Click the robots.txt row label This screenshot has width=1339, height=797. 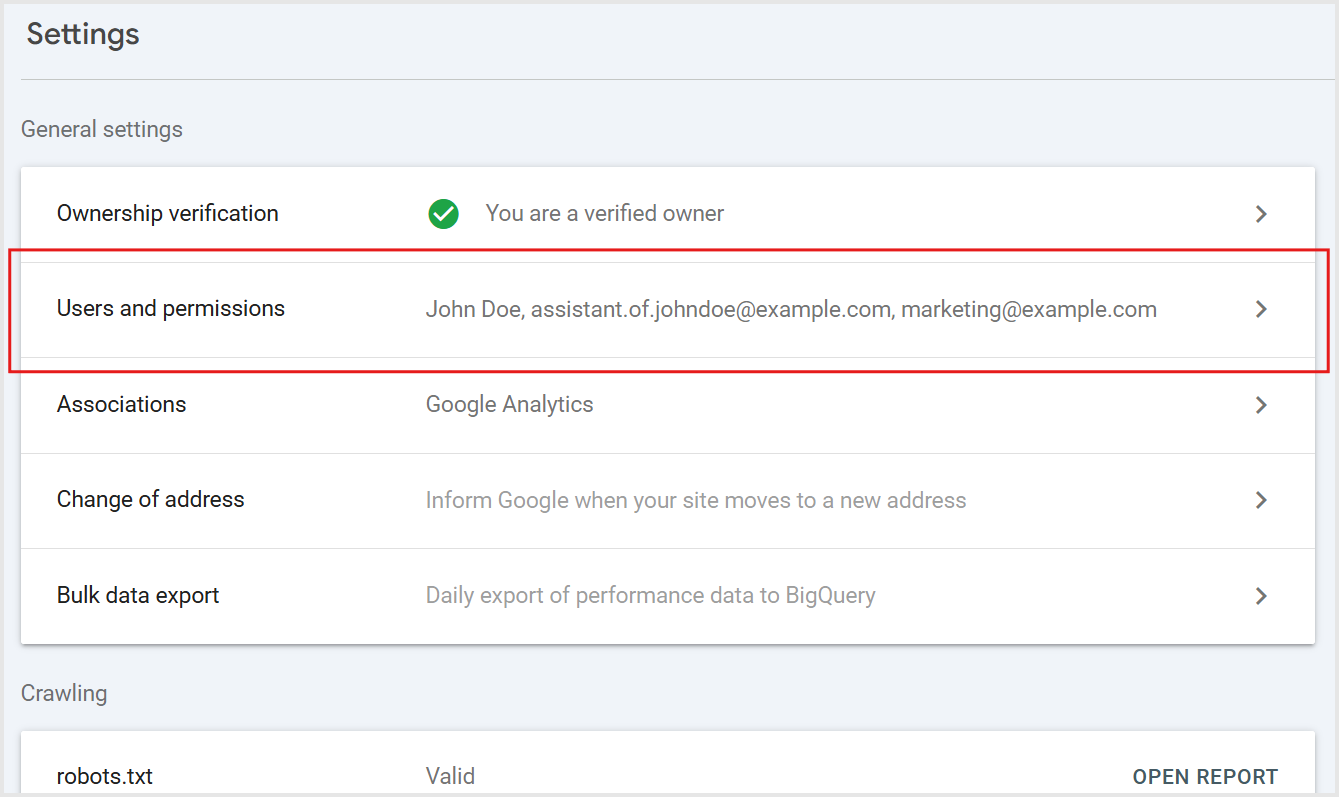(x=105, y=777)
